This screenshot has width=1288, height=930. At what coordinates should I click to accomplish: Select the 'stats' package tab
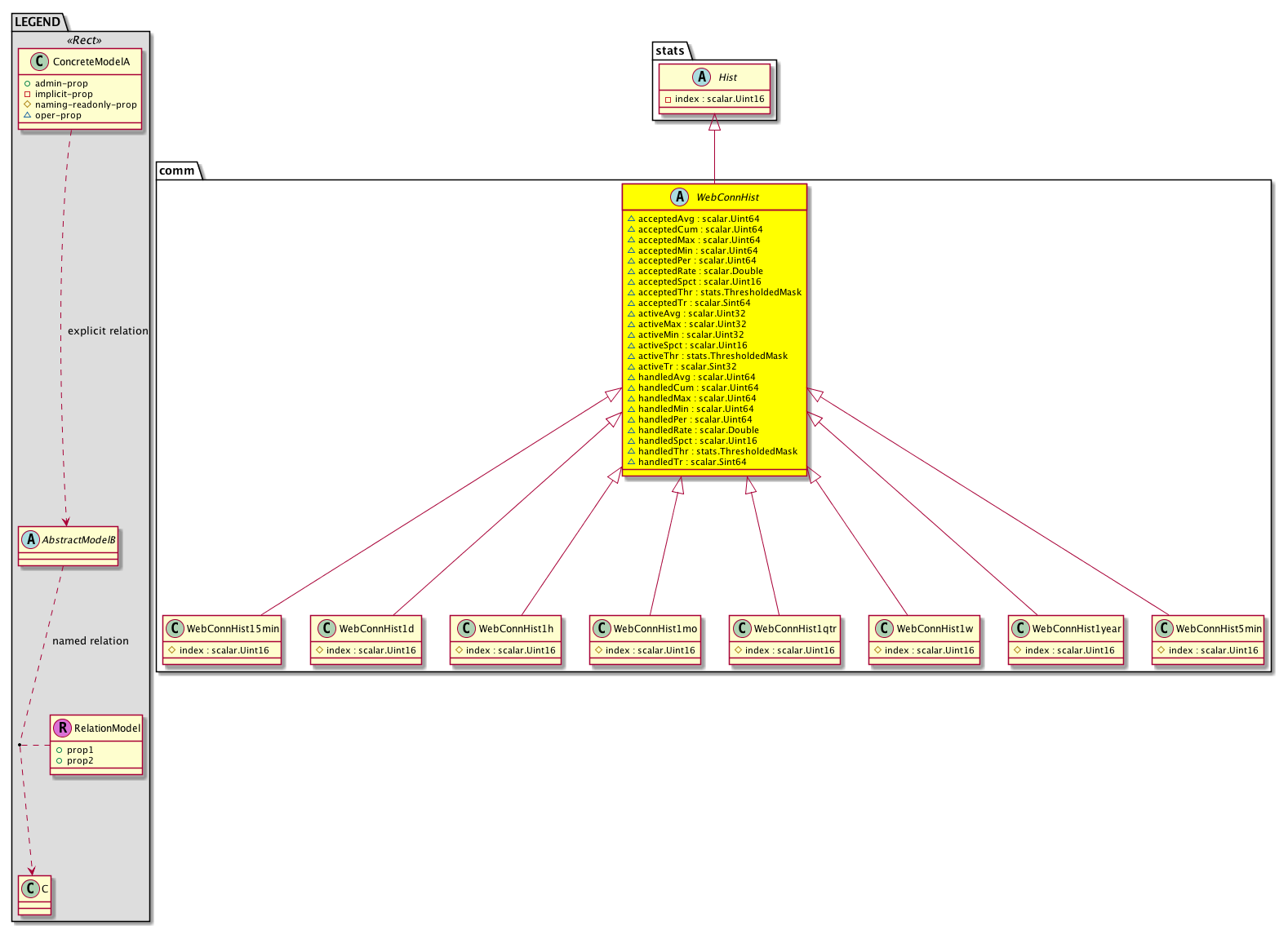click(x=670, y=51)
